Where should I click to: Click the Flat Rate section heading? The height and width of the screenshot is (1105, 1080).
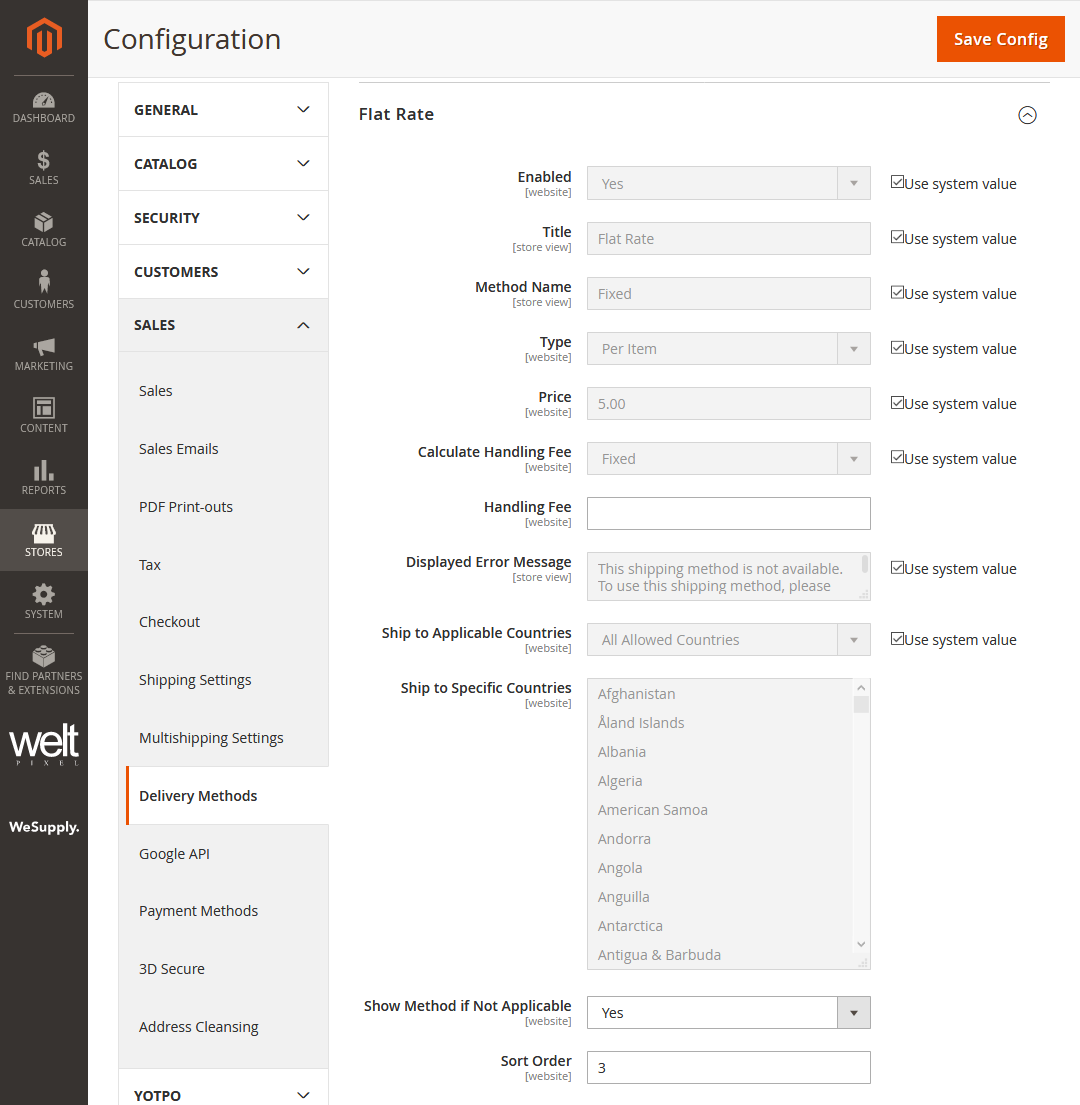[x=396, y=114]
